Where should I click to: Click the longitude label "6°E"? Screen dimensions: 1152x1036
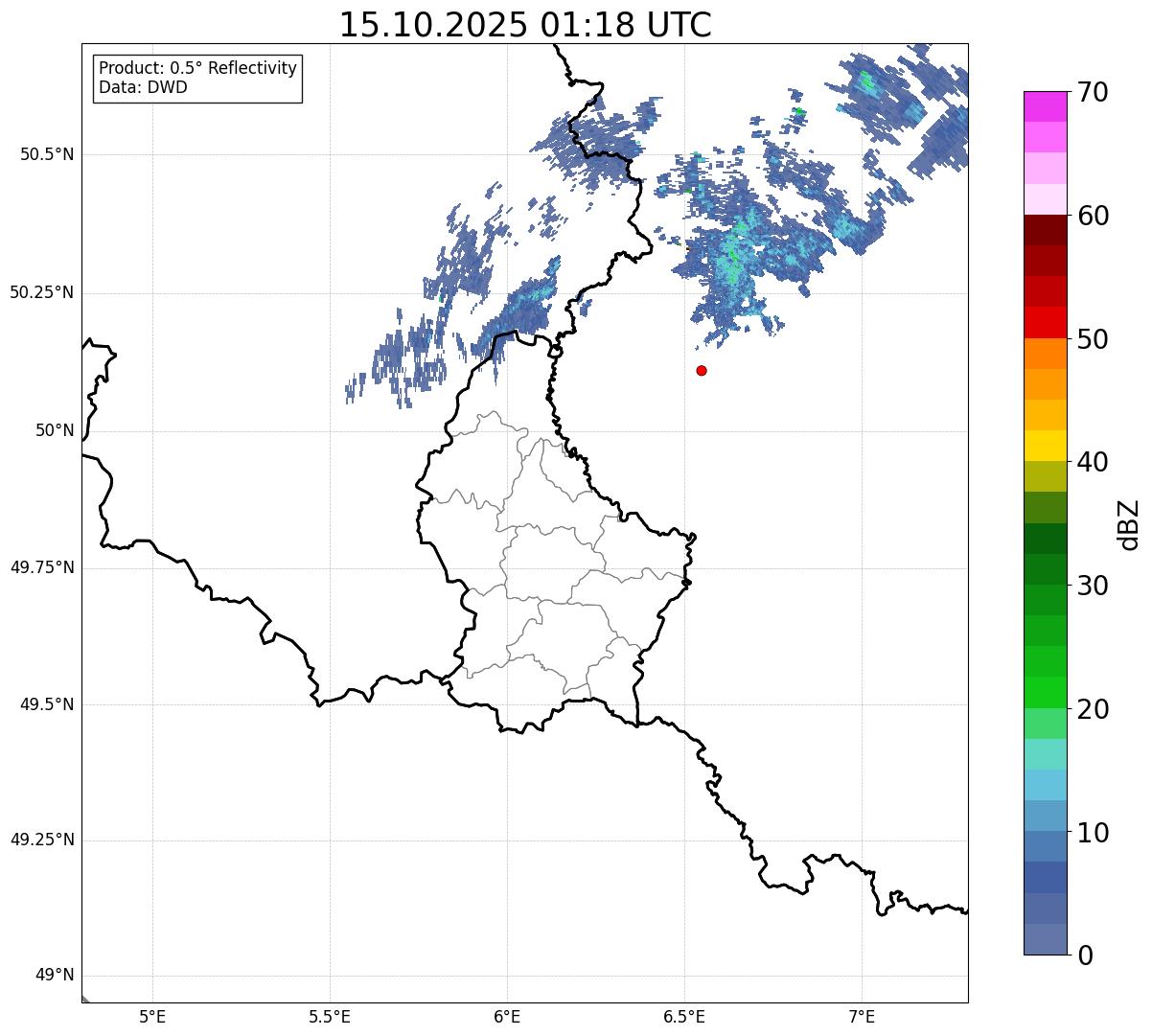pyautogui.click(x=507, y=1017)
